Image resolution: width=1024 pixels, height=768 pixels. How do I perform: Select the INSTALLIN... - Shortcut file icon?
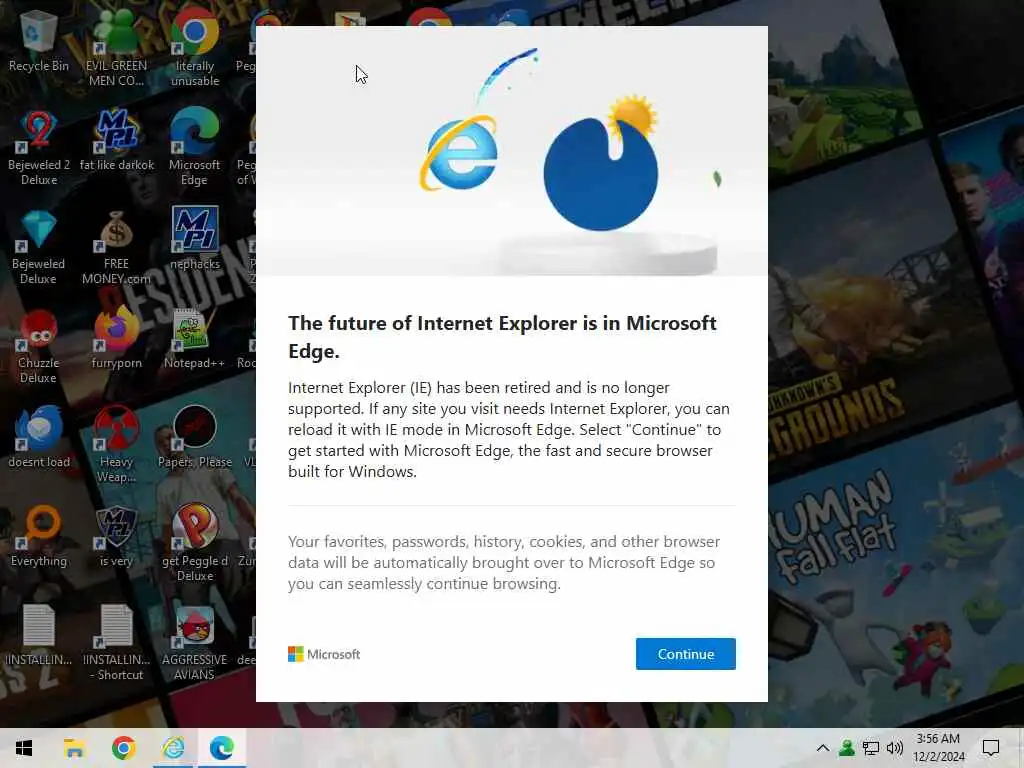click(x=116, y=643)
